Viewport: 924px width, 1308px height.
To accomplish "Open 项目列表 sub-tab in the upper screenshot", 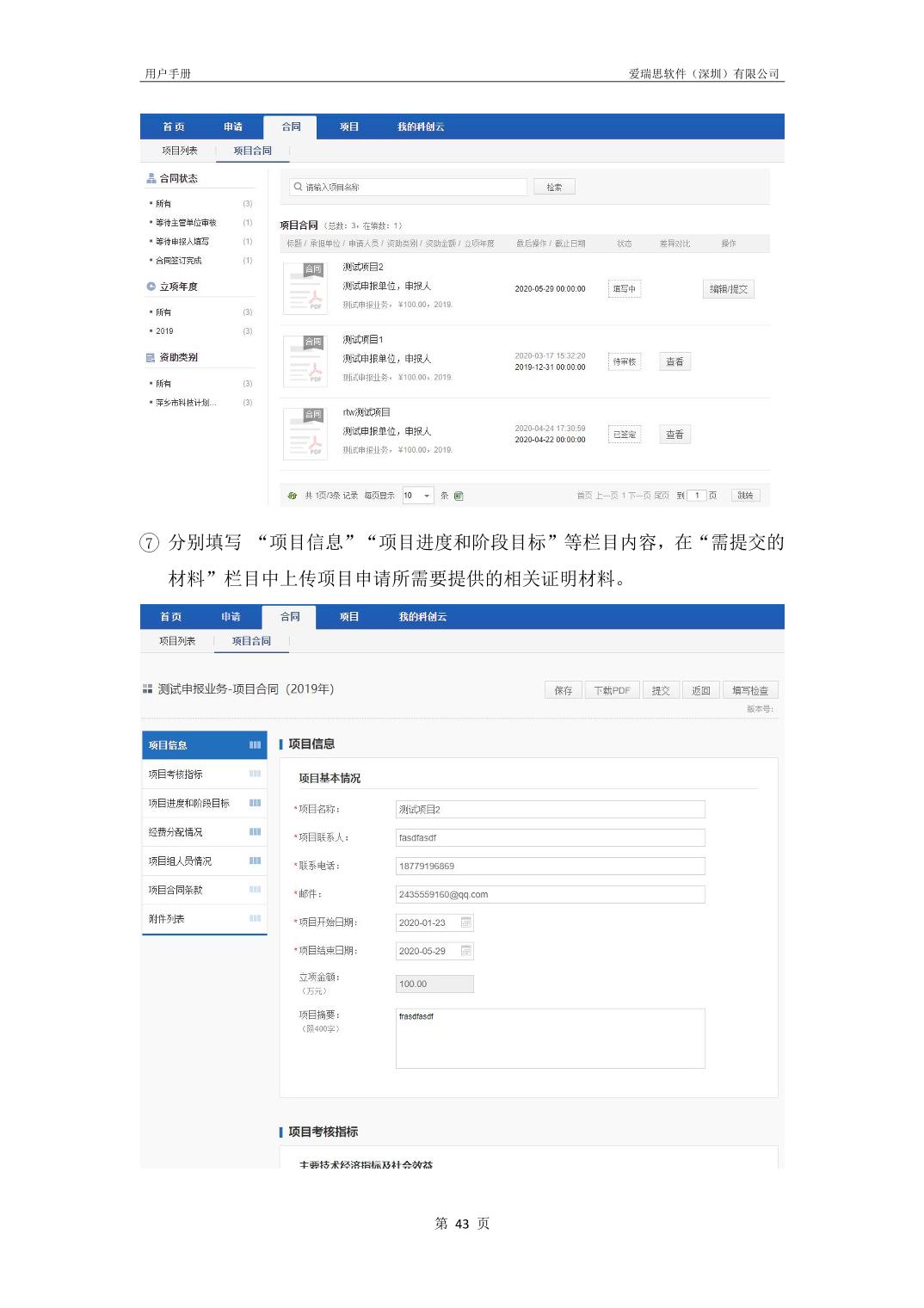I will [x=180, y=151].
